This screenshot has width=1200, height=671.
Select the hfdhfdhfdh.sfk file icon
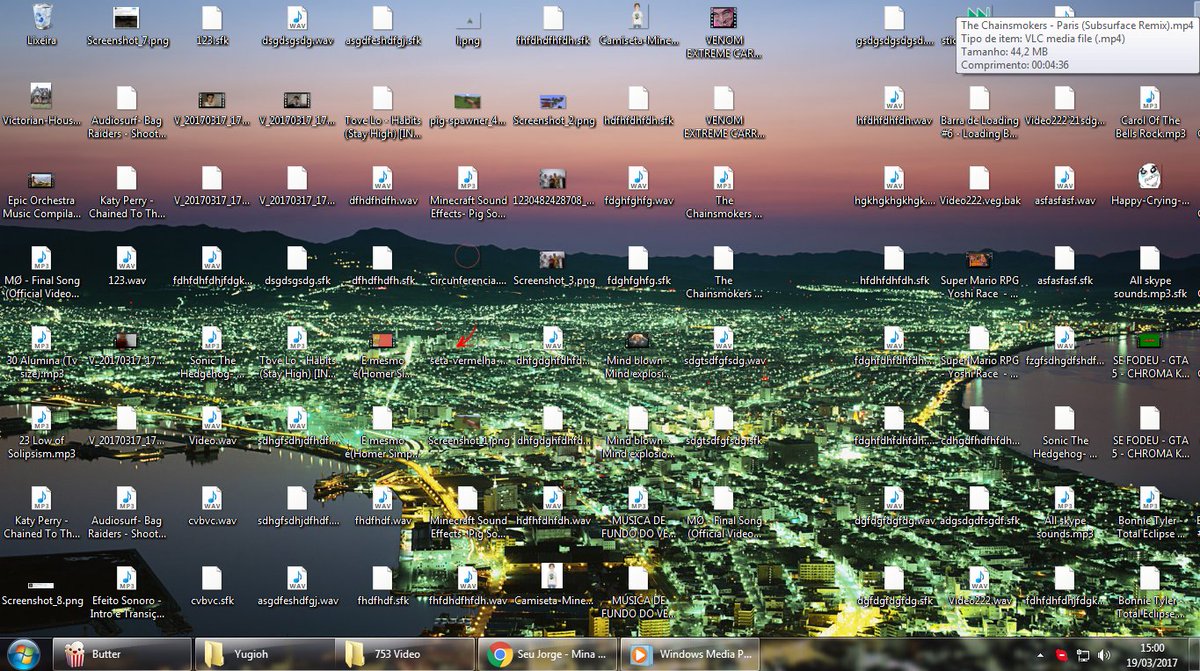pyautogui.click(x=894, y=265)
